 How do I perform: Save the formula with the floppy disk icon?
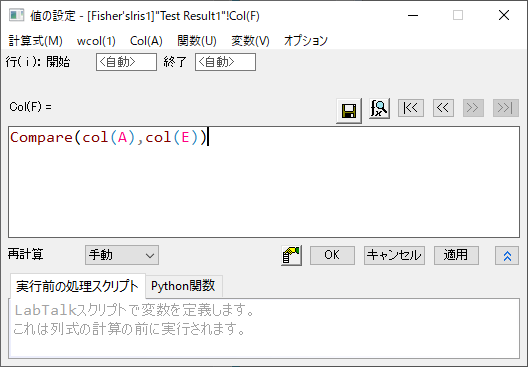(349, 111)
